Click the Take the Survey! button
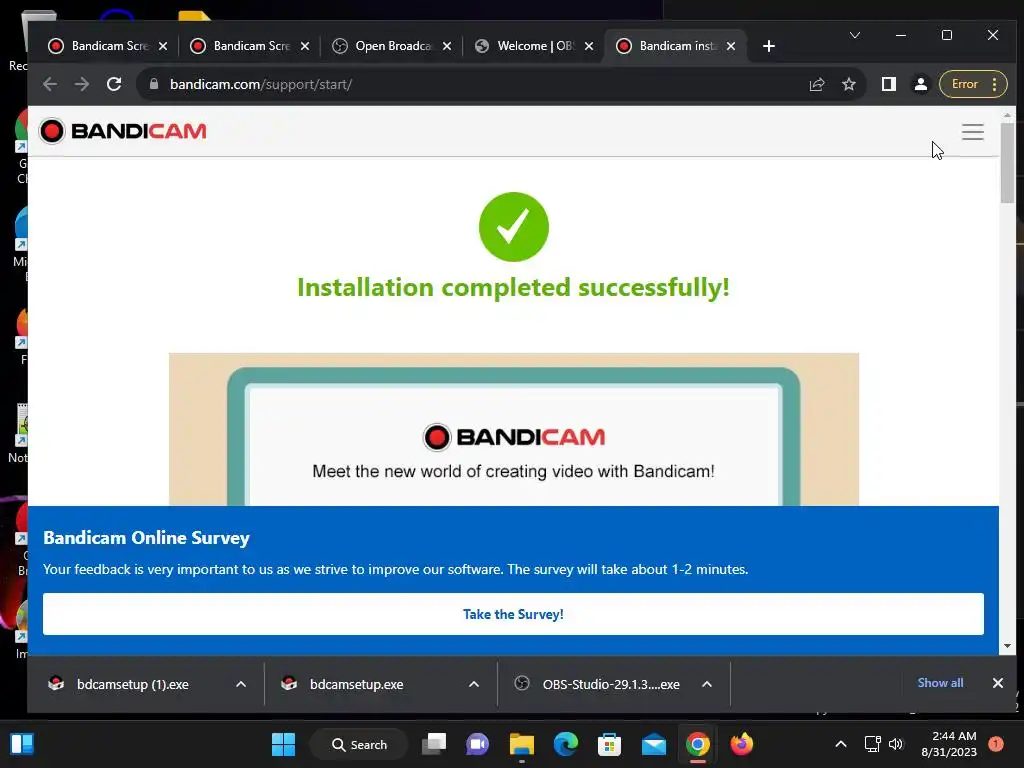1024x768 pixels. pos(513,614)
